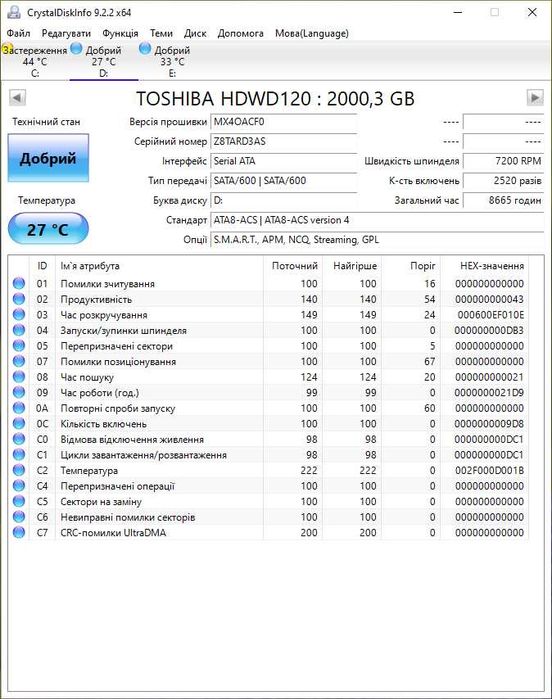Click the 27 °C temperature button
Screen dimensions: 552x699
[48, 229]
